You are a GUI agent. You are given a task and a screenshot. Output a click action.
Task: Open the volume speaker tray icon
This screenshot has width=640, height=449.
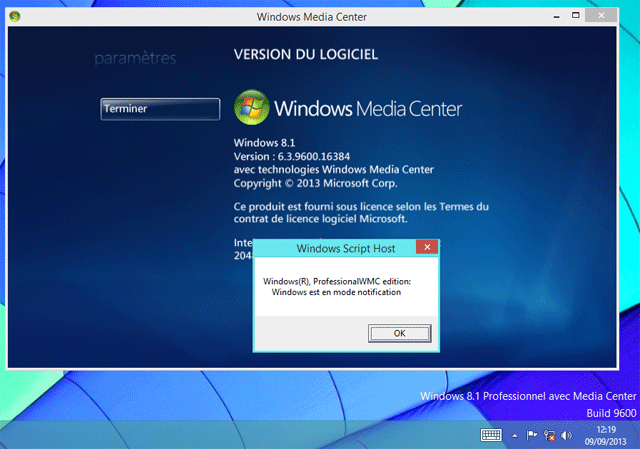pyautogui.click(x=567, y=436)
